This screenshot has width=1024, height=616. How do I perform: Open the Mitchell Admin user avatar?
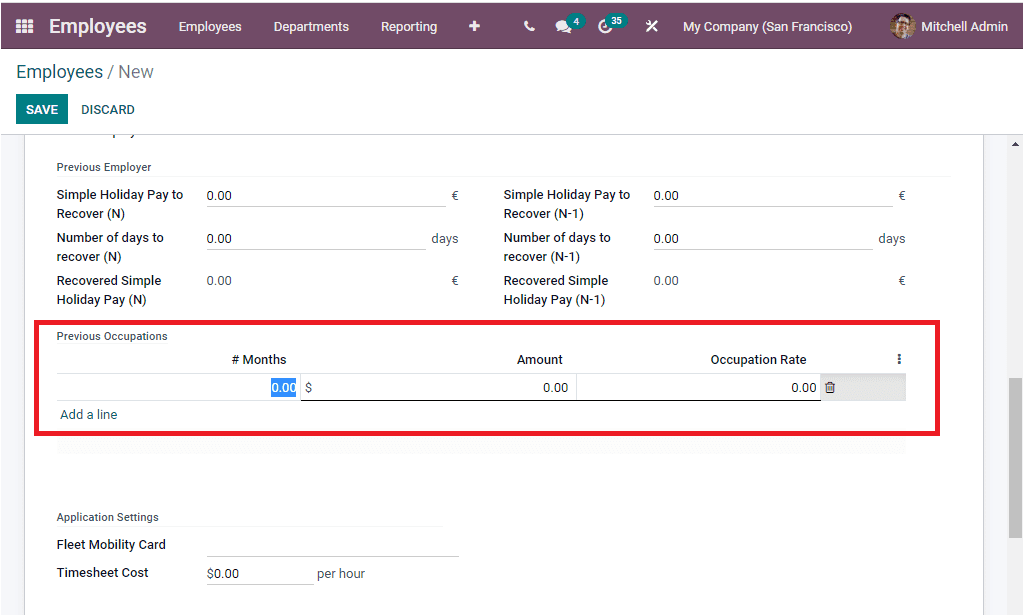click(901, 26)
